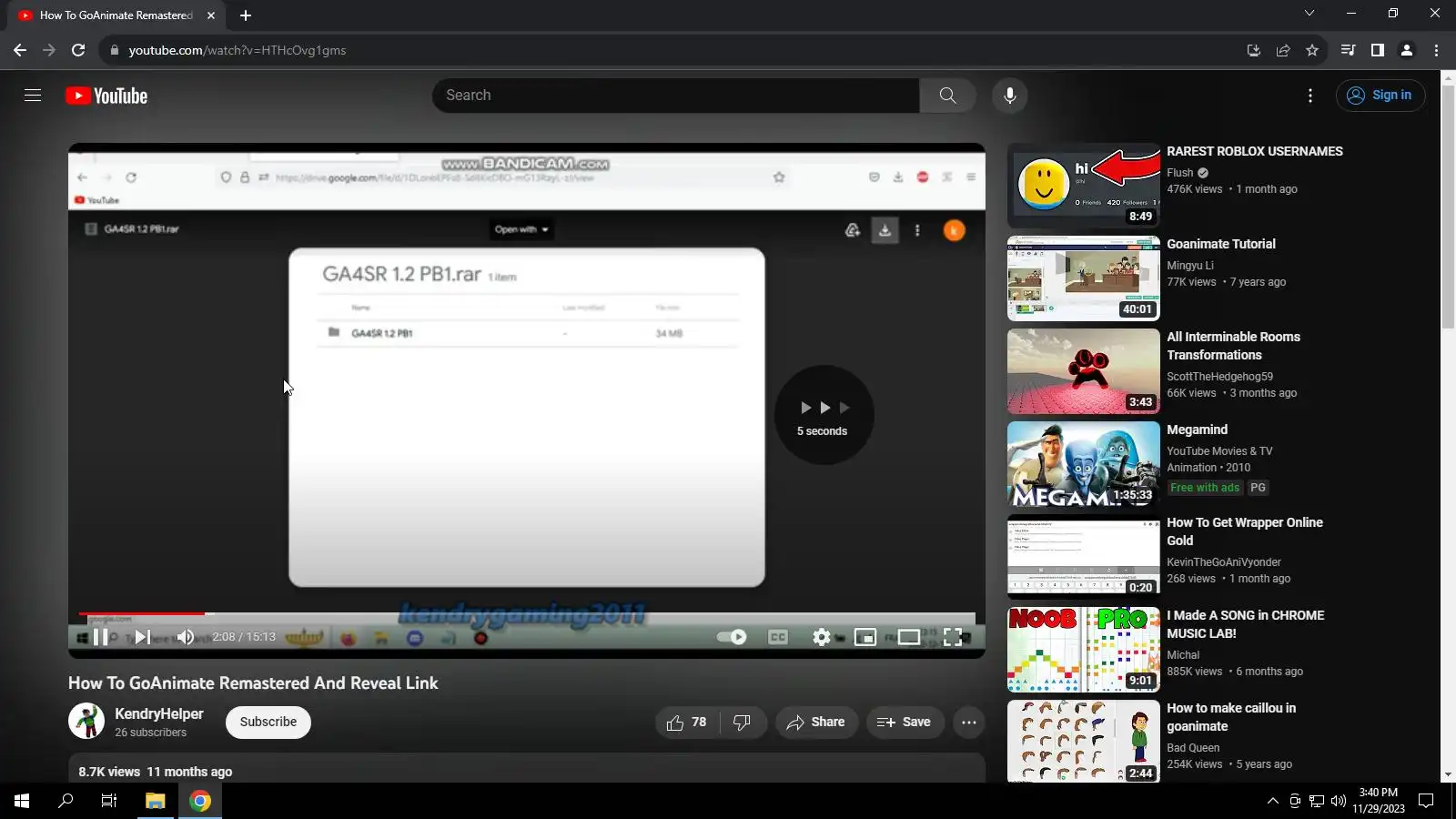Open the player settings gear
Image resolution: width=1456 pixels, height=819 pixels.
(822, 637)
